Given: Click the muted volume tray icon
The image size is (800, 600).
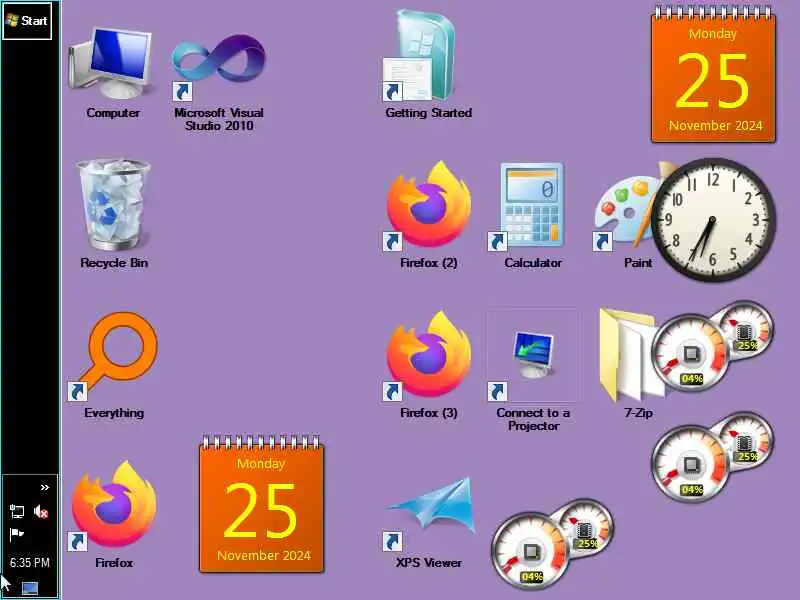Looking at the screenshot, I should pyautogui.click(x=41, y=511).
